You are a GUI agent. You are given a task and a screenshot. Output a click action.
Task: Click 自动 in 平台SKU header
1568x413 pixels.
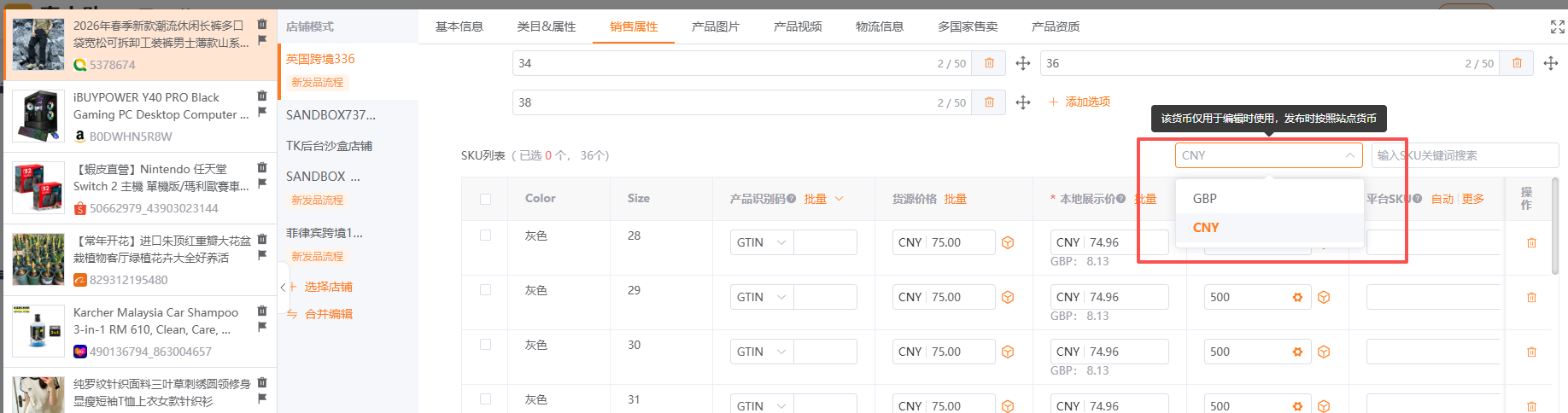coord(1442,199)
